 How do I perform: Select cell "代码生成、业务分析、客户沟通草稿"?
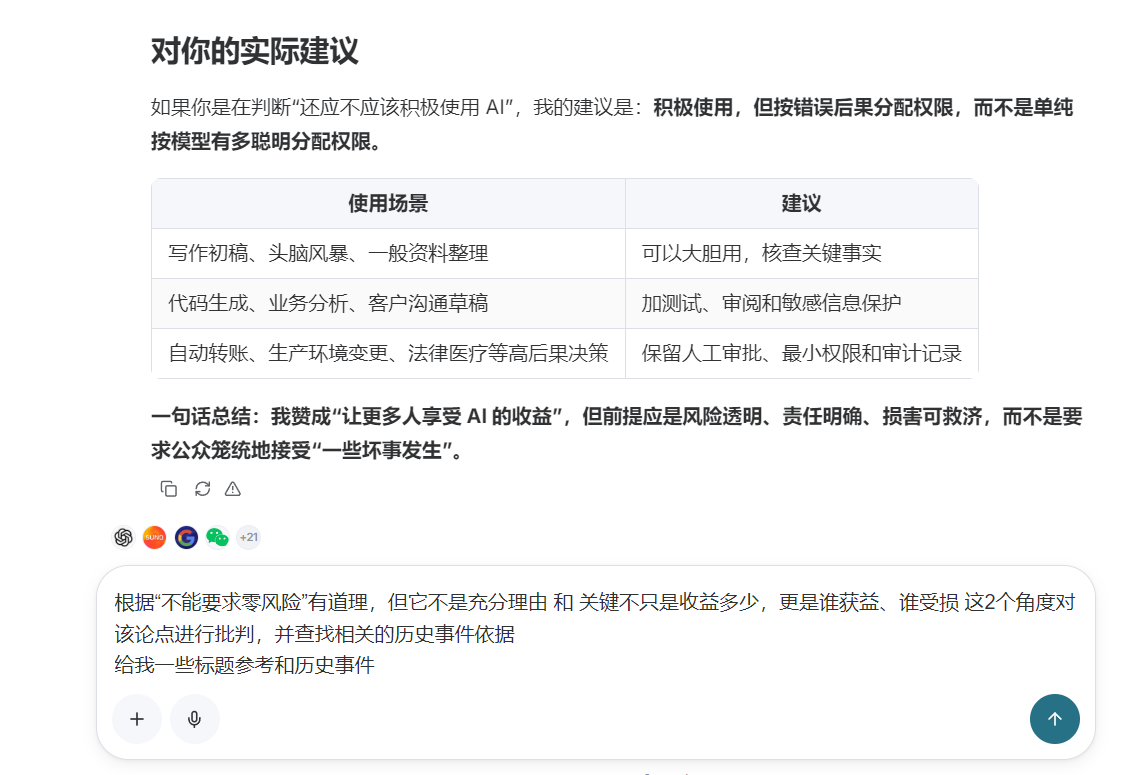388,303
